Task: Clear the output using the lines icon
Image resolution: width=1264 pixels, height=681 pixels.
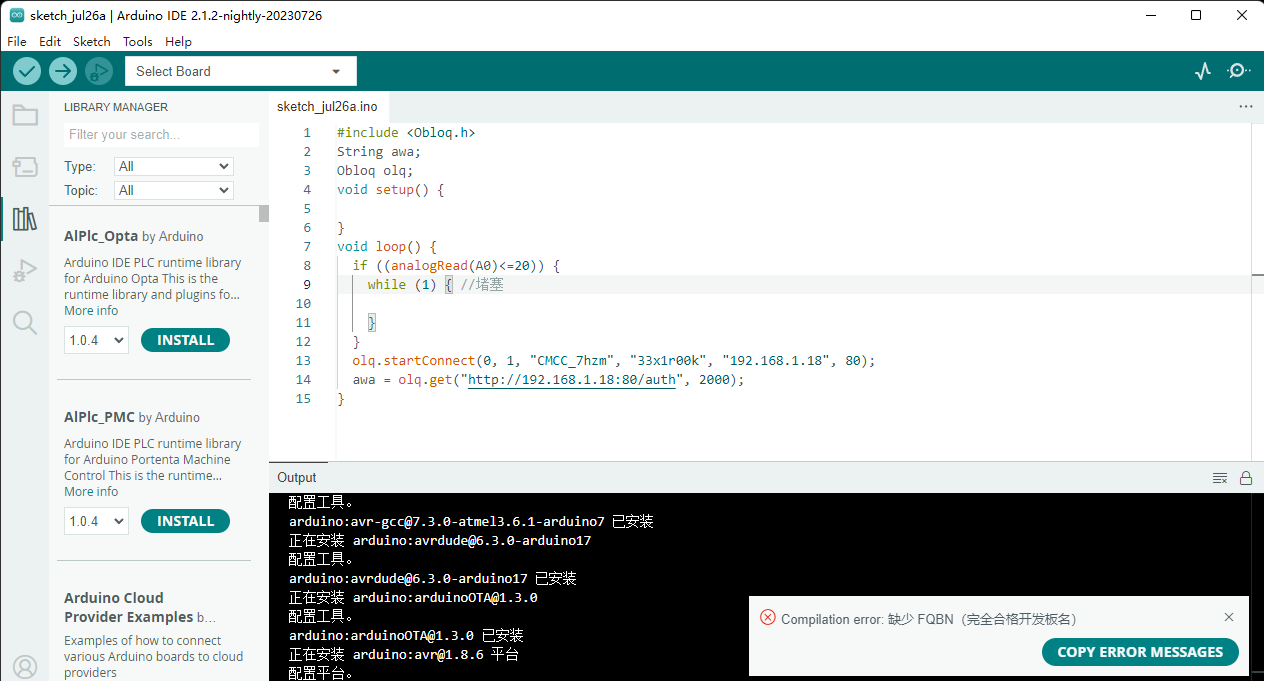Action: (1220, 478)
